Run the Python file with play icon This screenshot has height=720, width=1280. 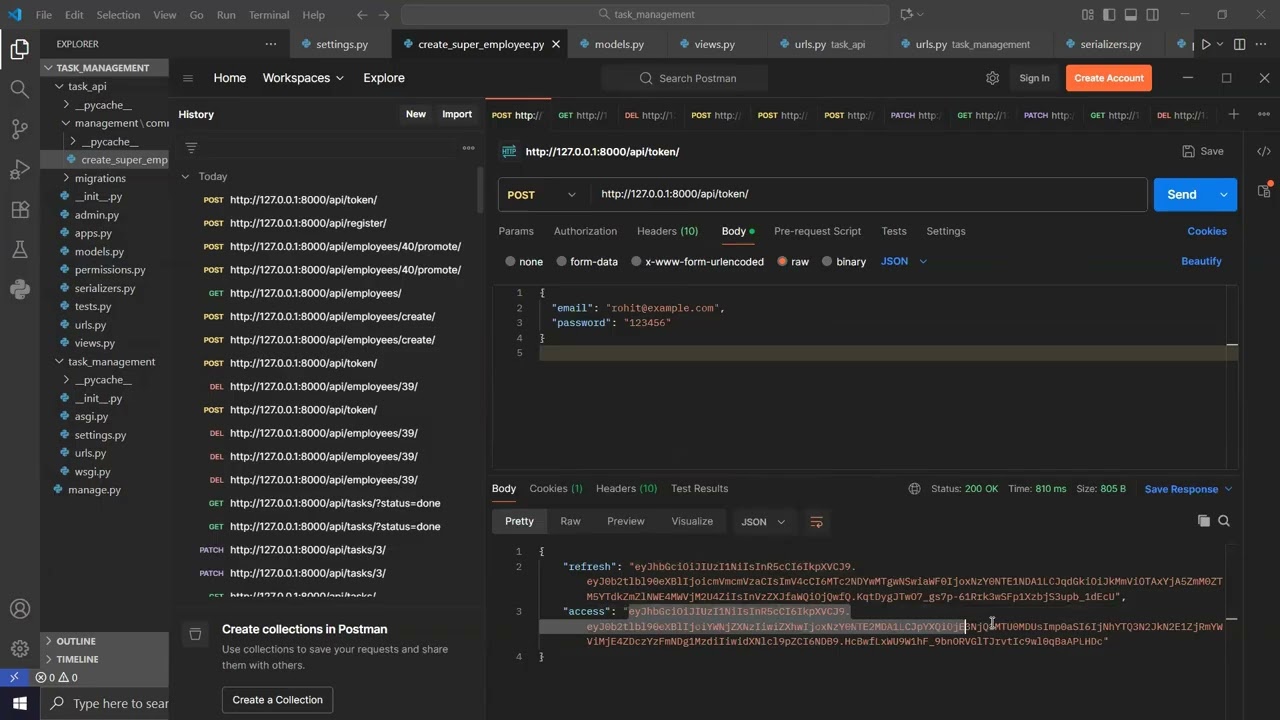(1206, 44)
